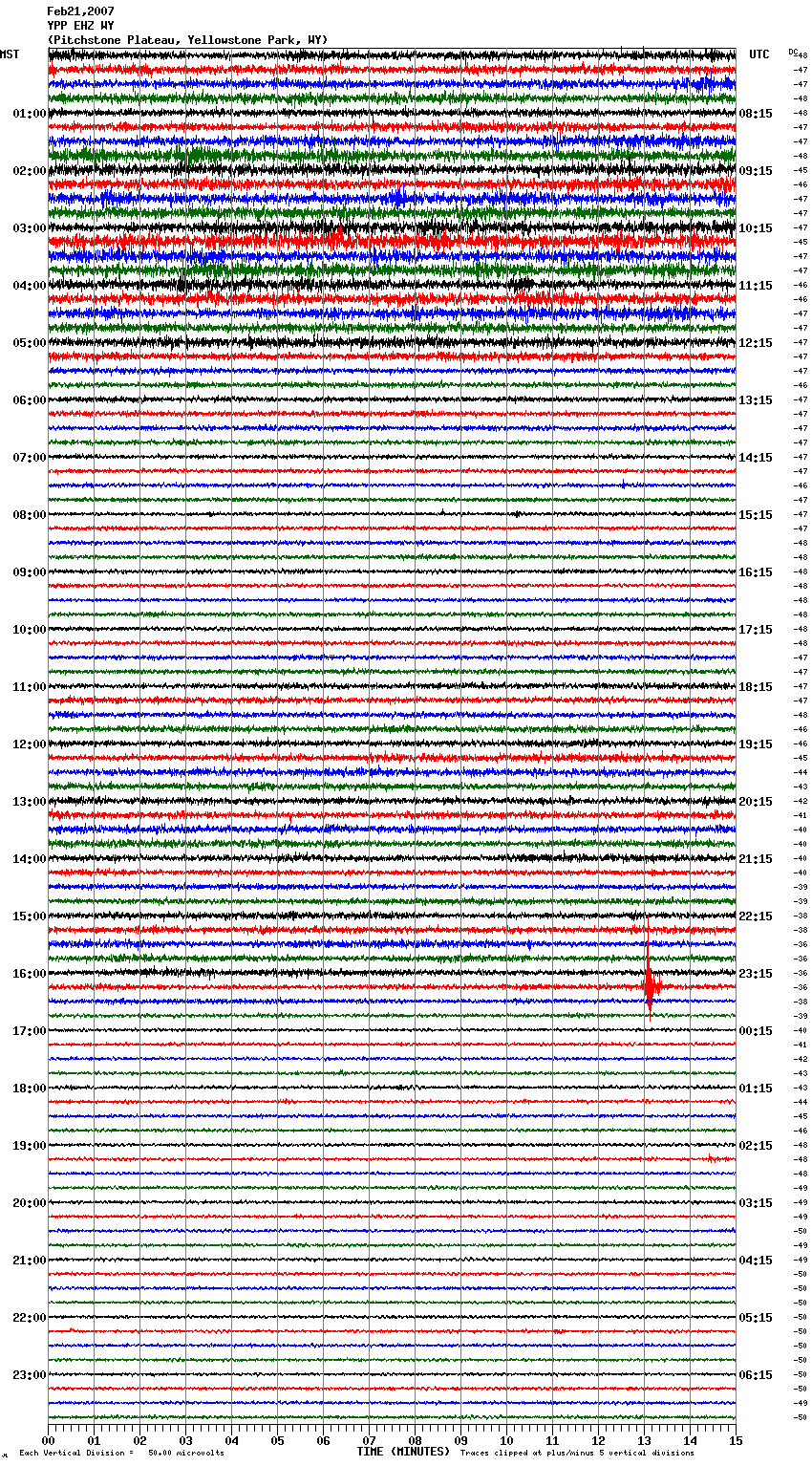Click the 02:15 UTC time label
The width and height of the screenshot is (812, 1466).
(x=756, y=1146)
